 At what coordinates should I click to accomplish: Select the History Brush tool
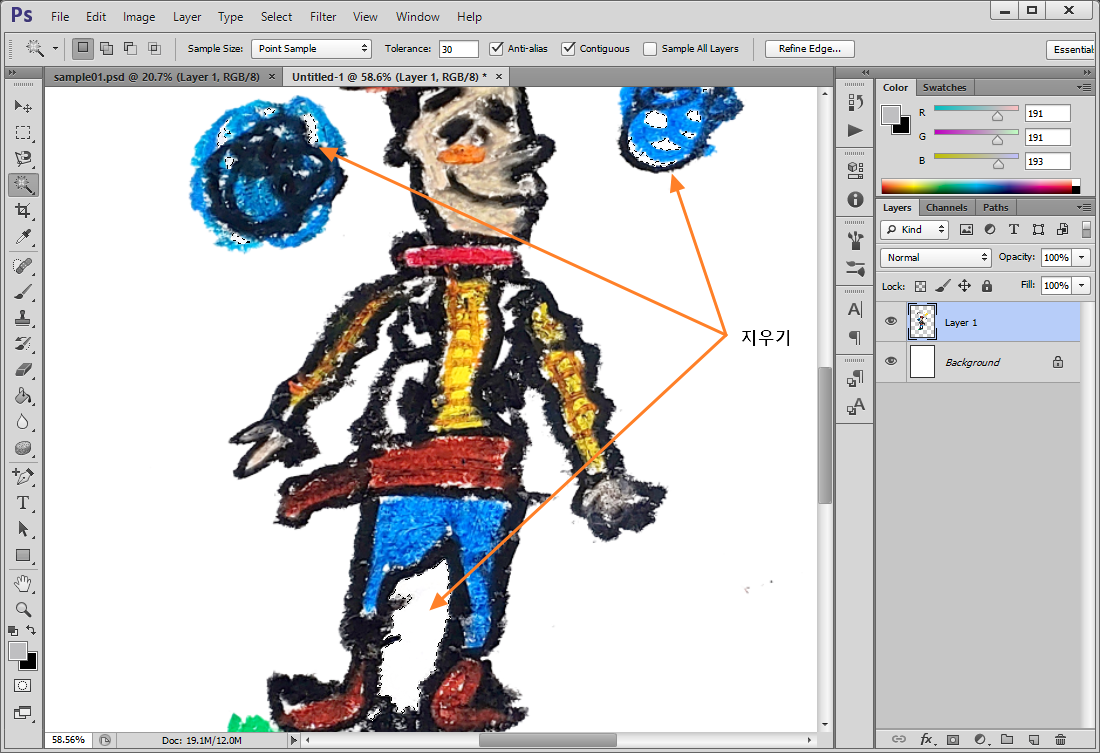click(x=22, y=344)
